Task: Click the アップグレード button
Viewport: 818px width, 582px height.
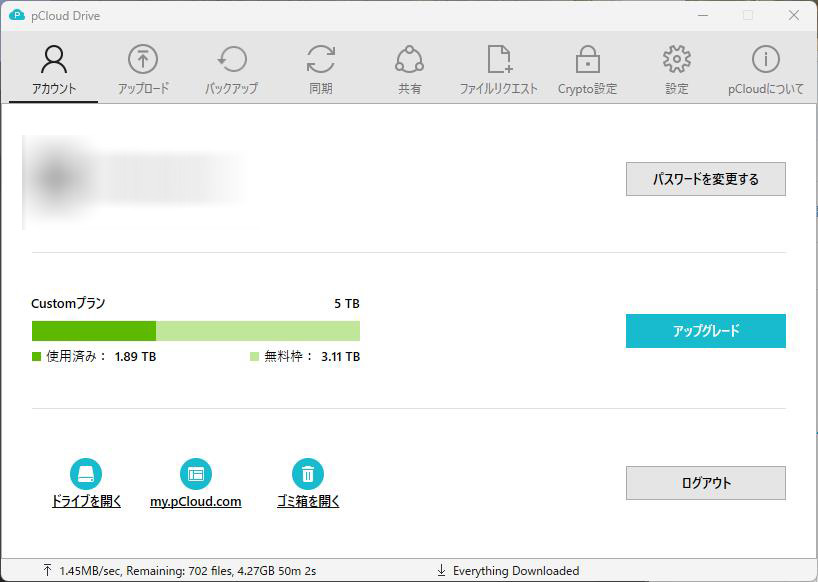Action: (706, 331)
